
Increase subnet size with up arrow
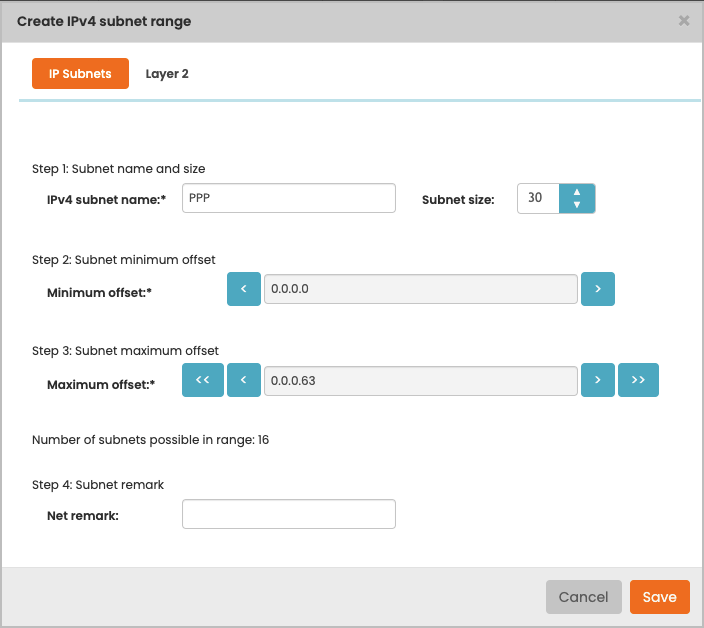[577, 192]
